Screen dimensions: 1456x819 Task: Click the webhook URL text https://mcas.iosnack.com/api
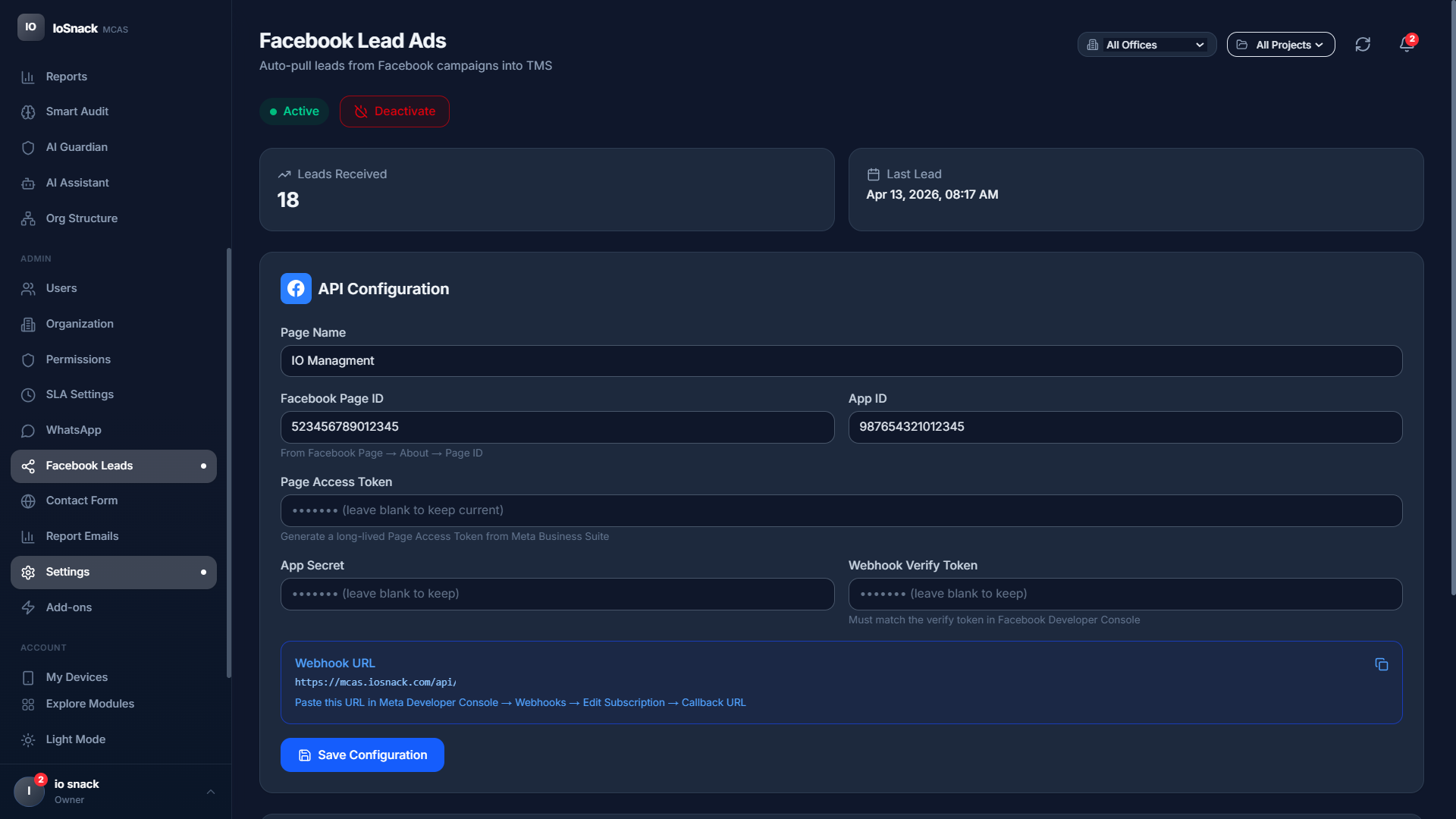point(375,682)
